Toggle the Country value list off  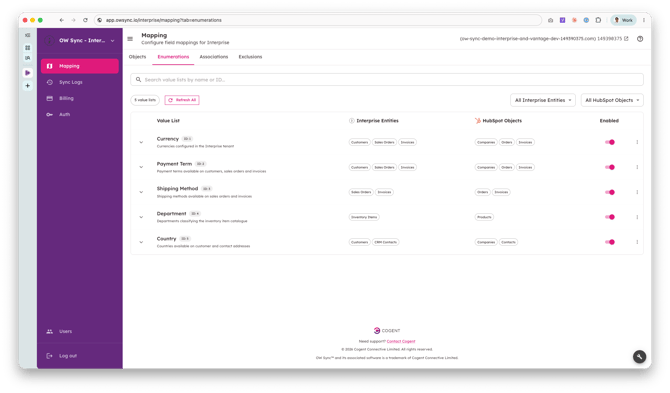[610, 242]
